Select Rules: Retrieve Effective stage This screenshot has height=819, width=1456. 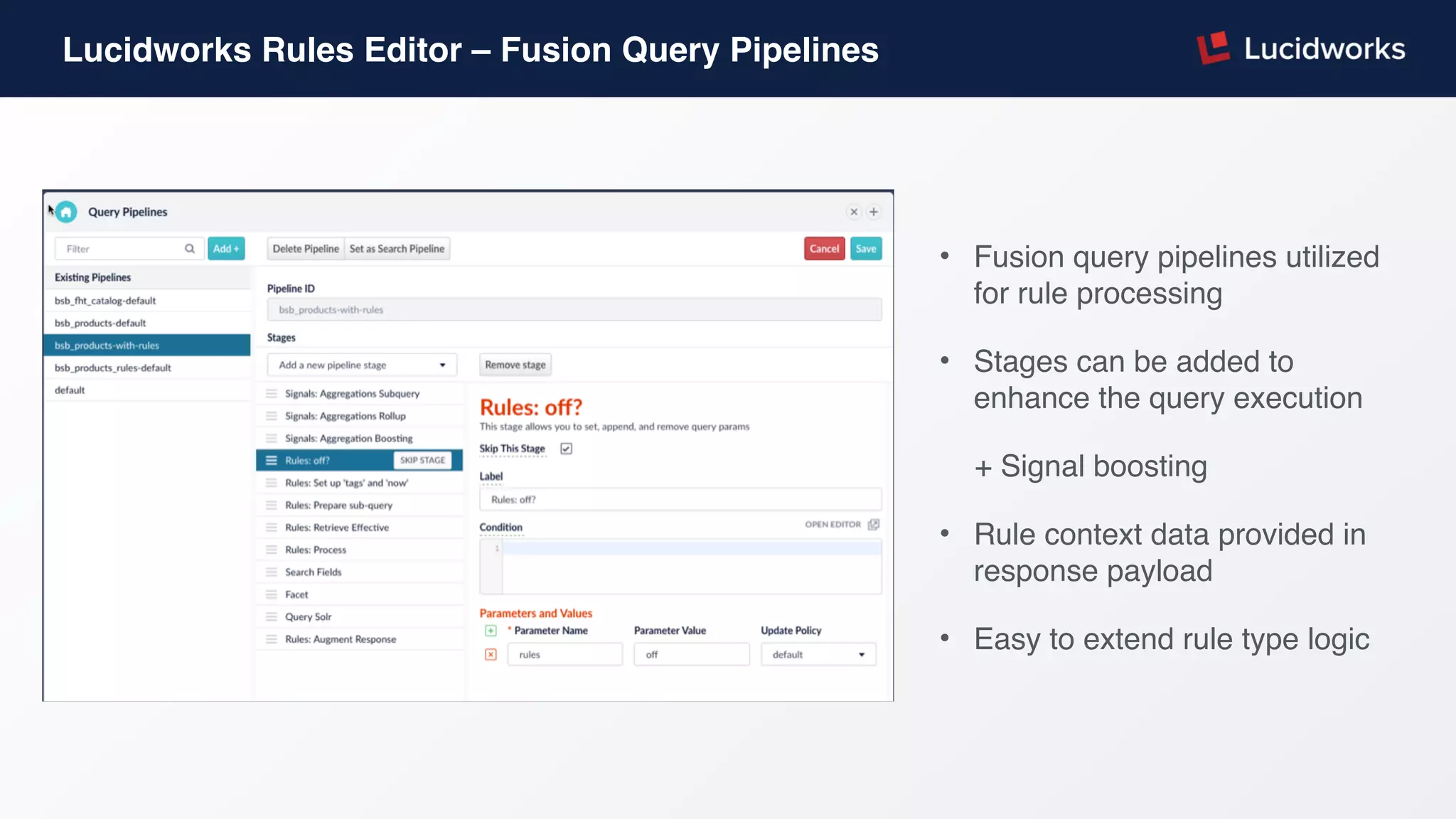pyautogui.click(x=360, y=528)
